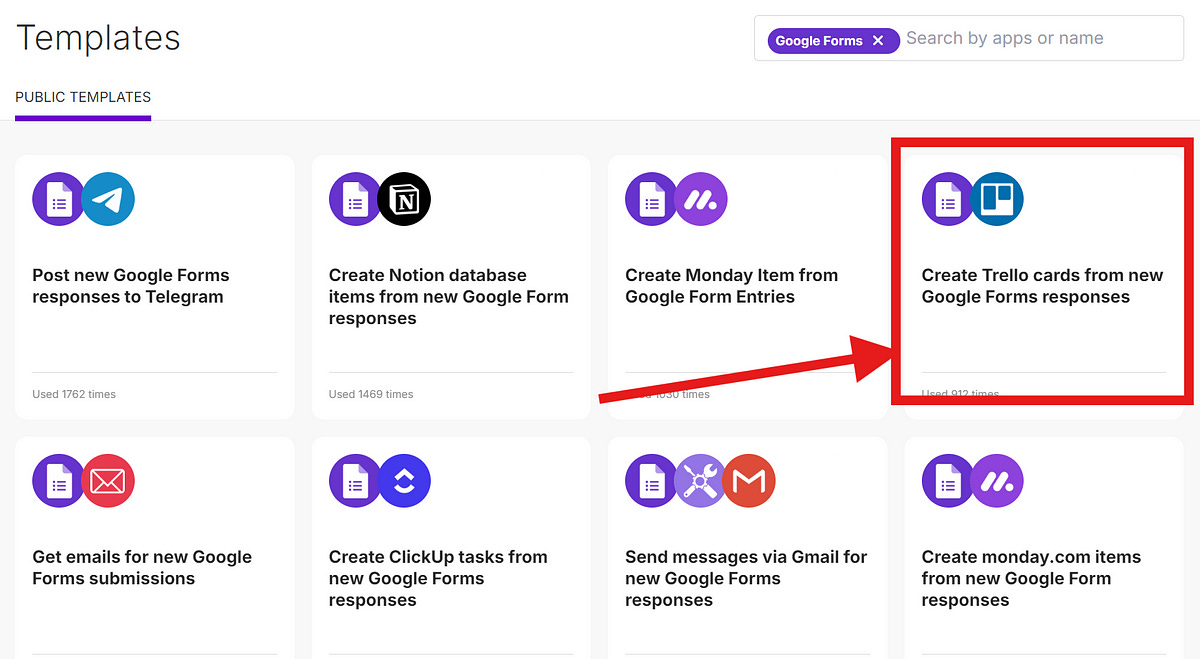Click ClickUp icon on ClickUp tasks card

(405, 481)
